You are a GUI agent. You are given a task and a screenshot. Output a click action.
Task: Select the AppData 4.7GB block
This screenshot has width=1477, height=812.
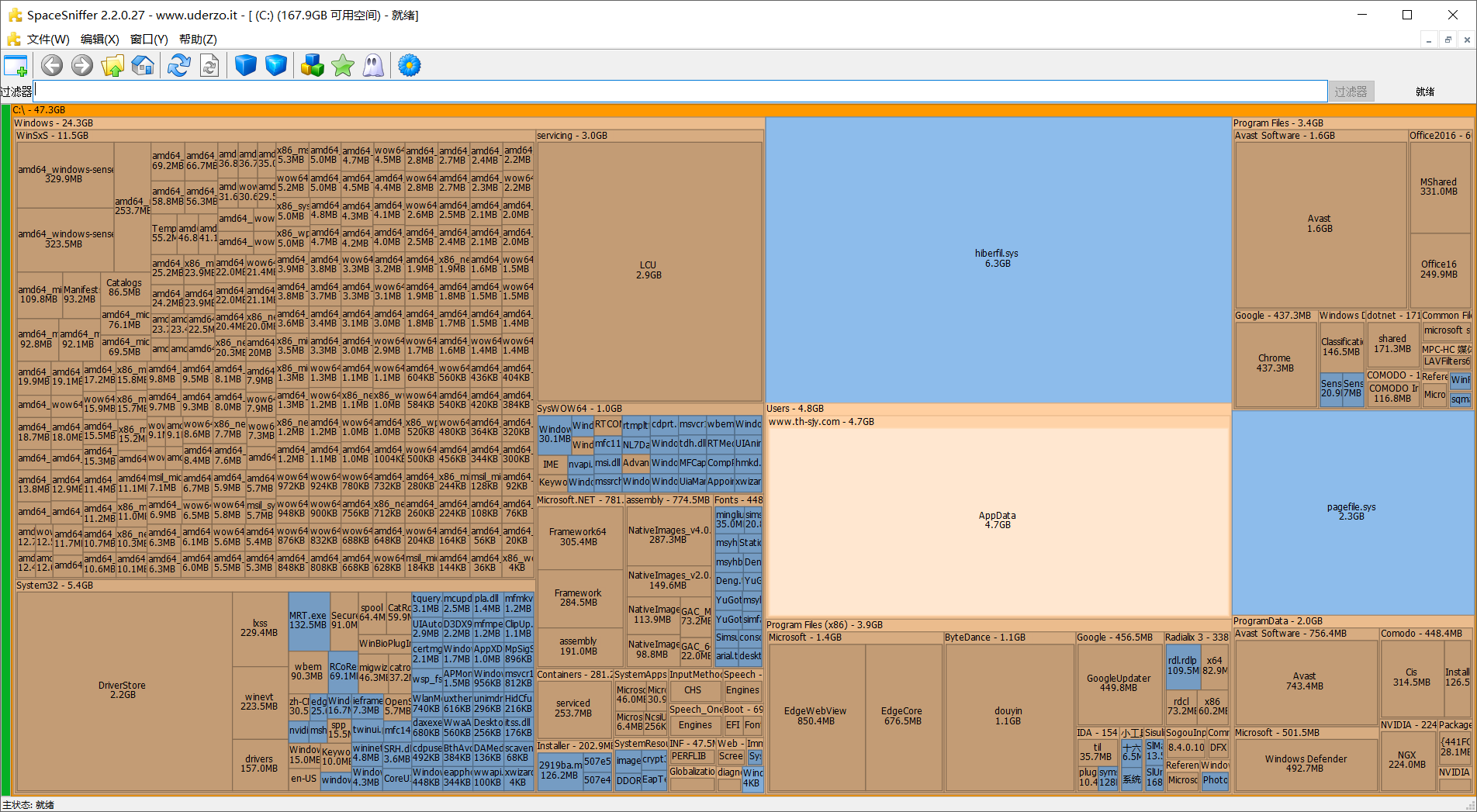[x=998, y=520]
